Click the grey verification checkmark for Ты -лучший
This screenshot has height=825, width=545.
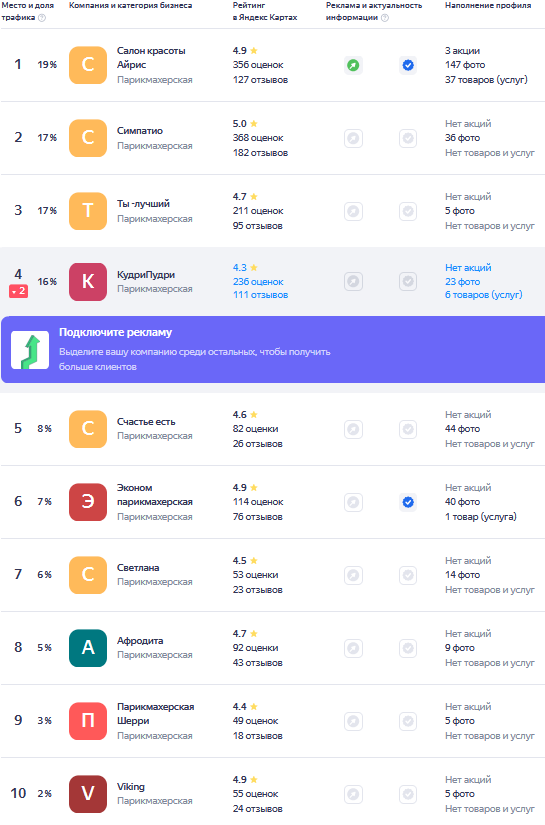click(x=408, y=212)
